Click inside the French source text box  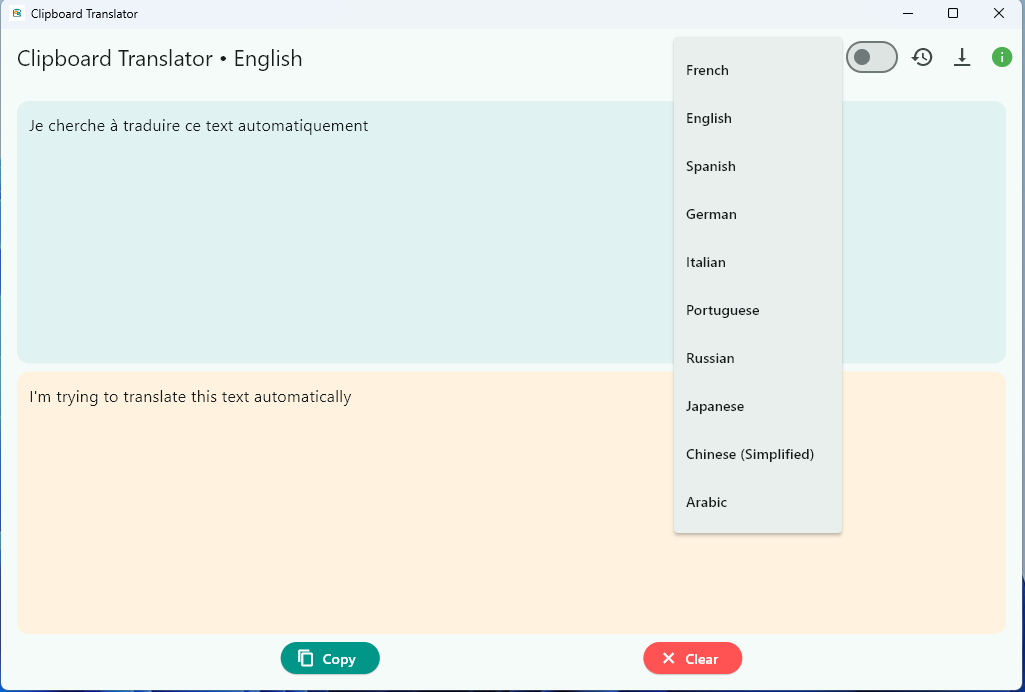(x=345, y=232)
